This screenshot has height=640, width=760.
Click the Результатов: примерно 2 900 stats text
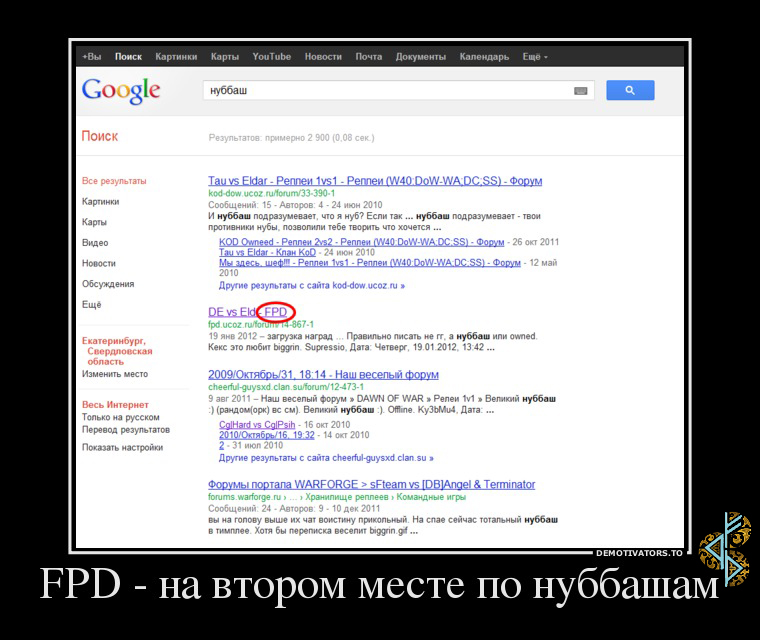[x=291, y=138]
